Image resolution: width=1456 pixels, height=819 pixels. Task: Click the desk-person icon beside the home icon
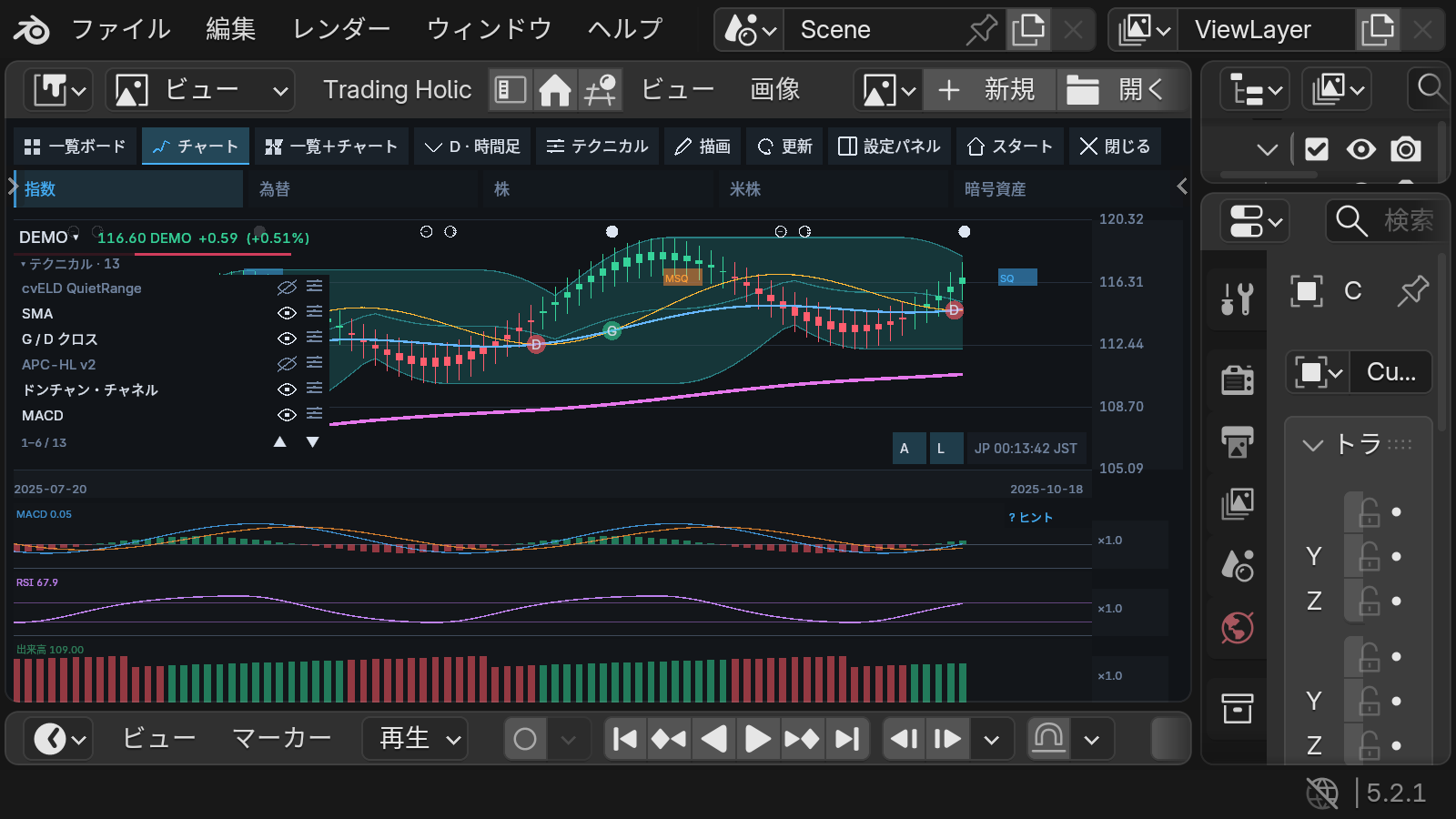[x=600, y=90]
